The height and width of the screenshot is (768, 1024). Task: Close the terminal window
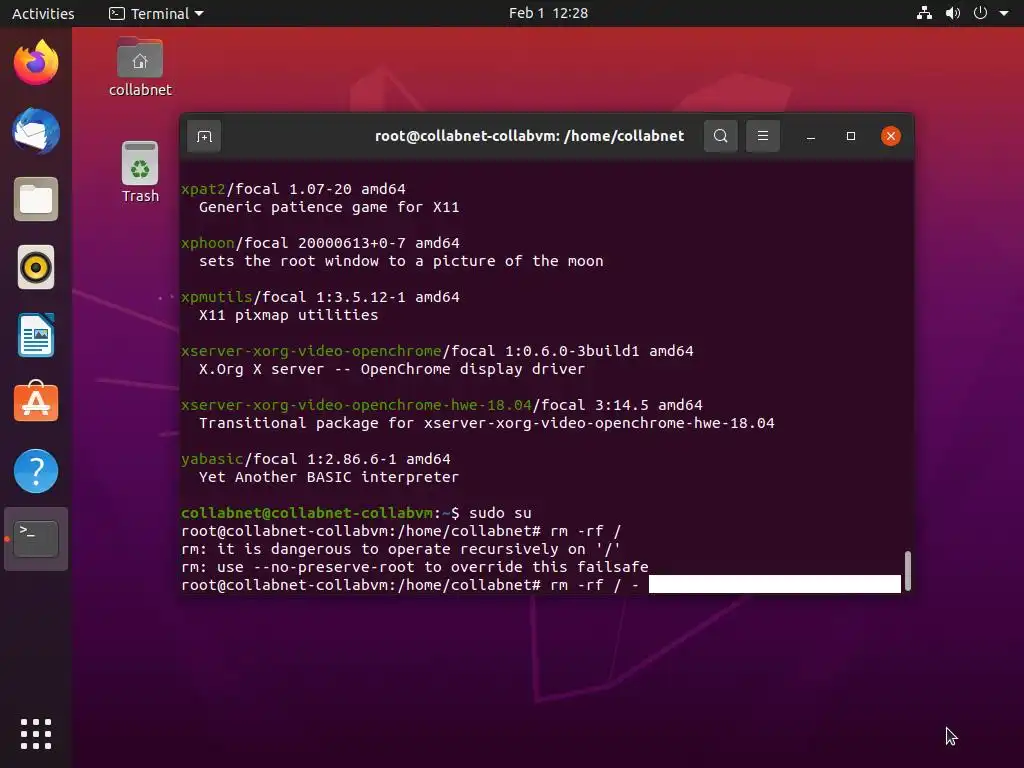[891, 136]
